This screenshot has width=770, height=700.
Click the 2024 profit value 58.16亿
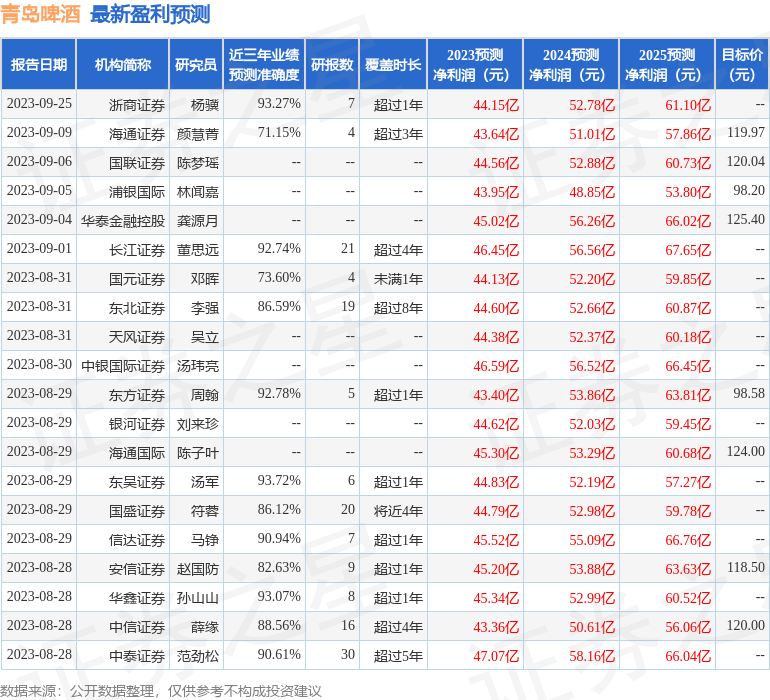click(x=592, y=656)
